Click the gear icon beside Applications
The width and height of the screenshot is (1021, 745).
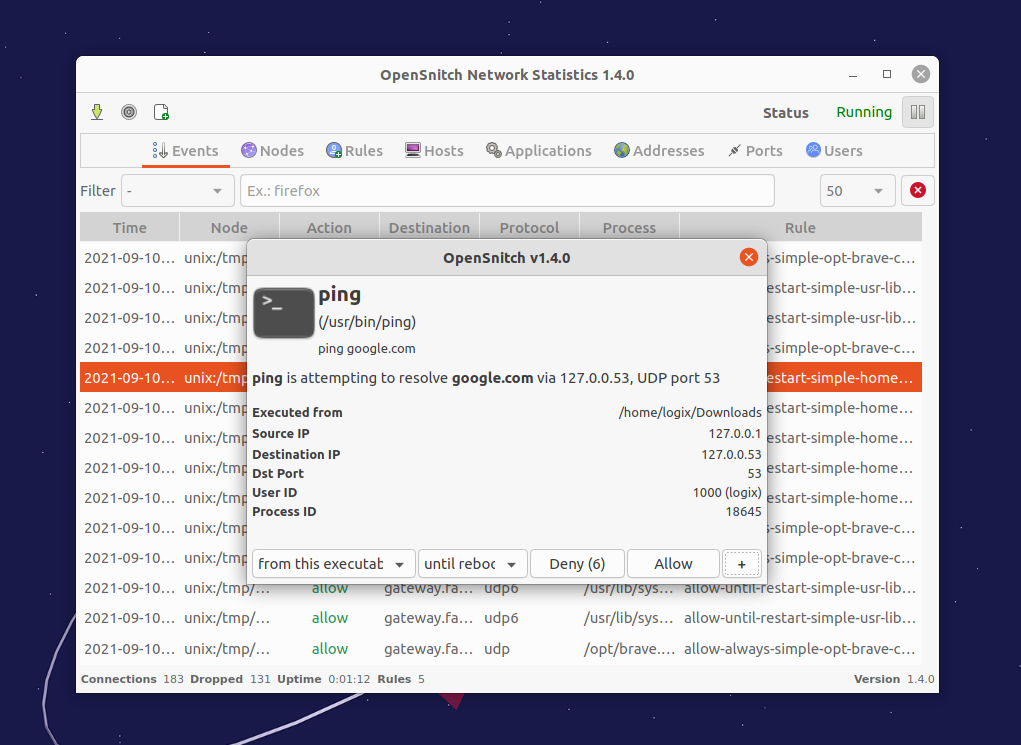tap(492, 150)
